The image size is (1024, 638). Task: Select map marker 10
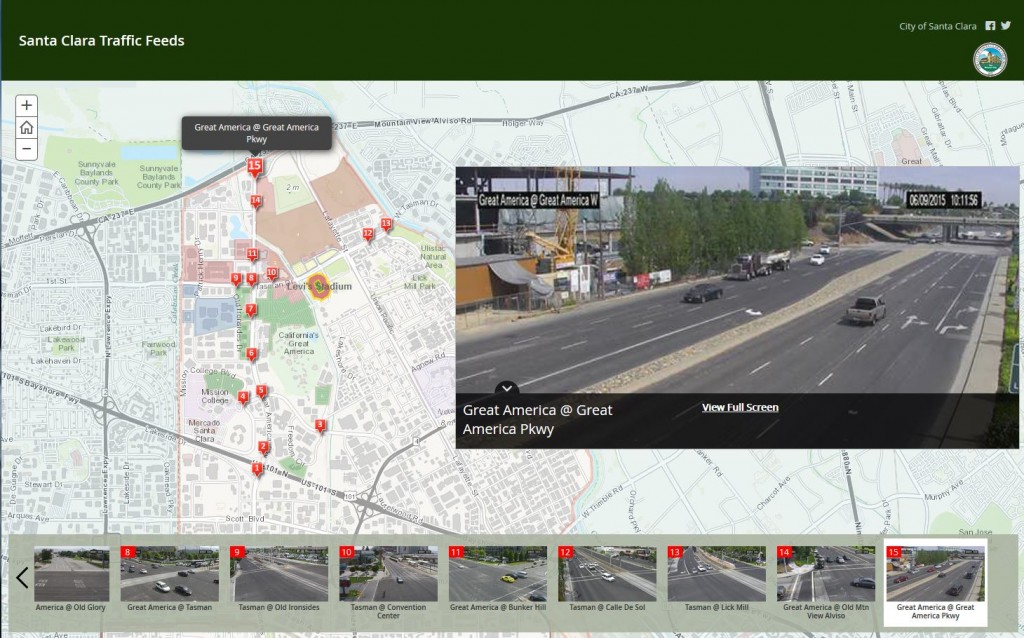pyautogui.click(x=272, y=273)
